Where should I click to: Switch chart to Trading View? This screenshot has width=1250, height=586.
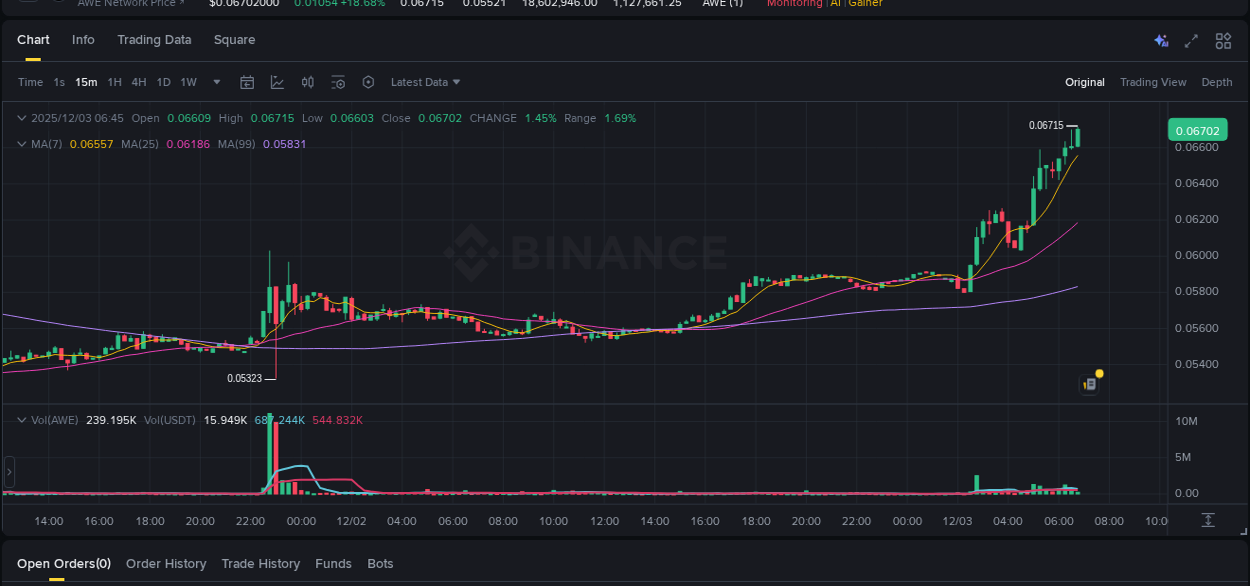(1153, 82)
